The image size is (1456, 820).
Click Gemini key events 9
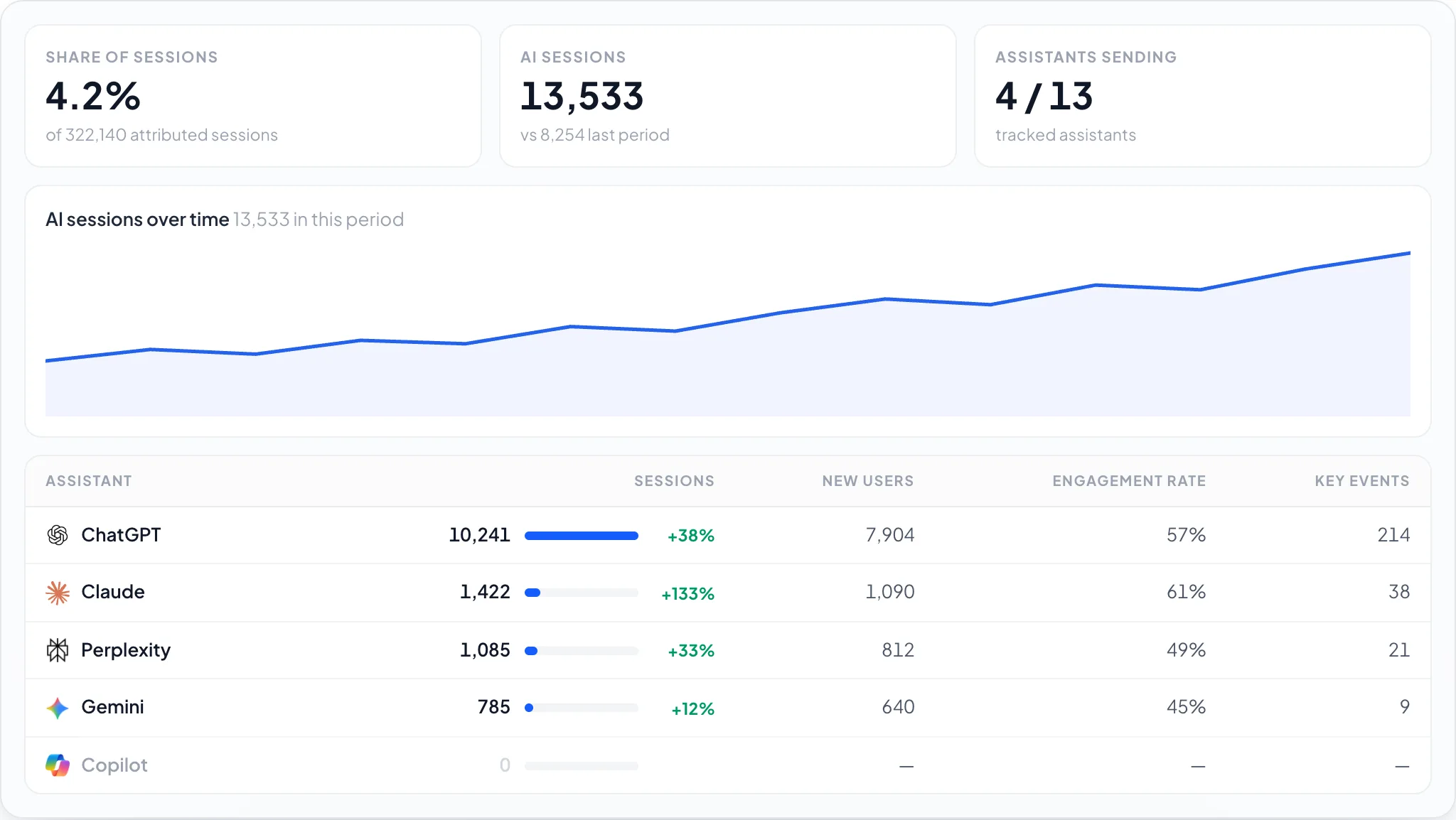[1405, 707]
